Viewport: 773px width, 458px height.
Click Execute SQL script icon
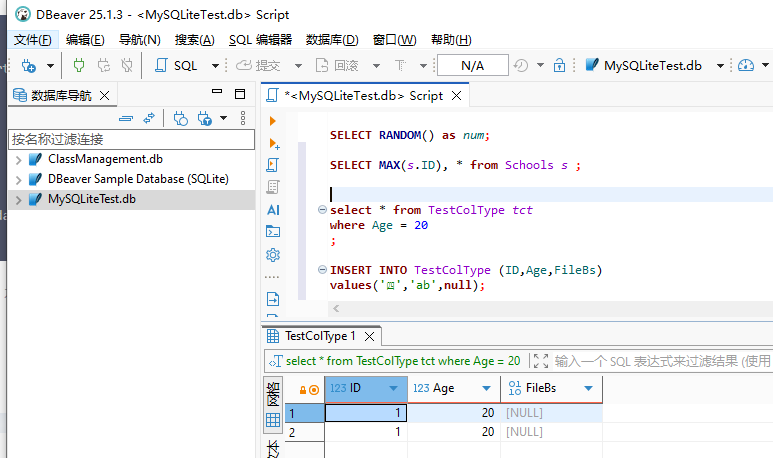[x=273, y=165]
